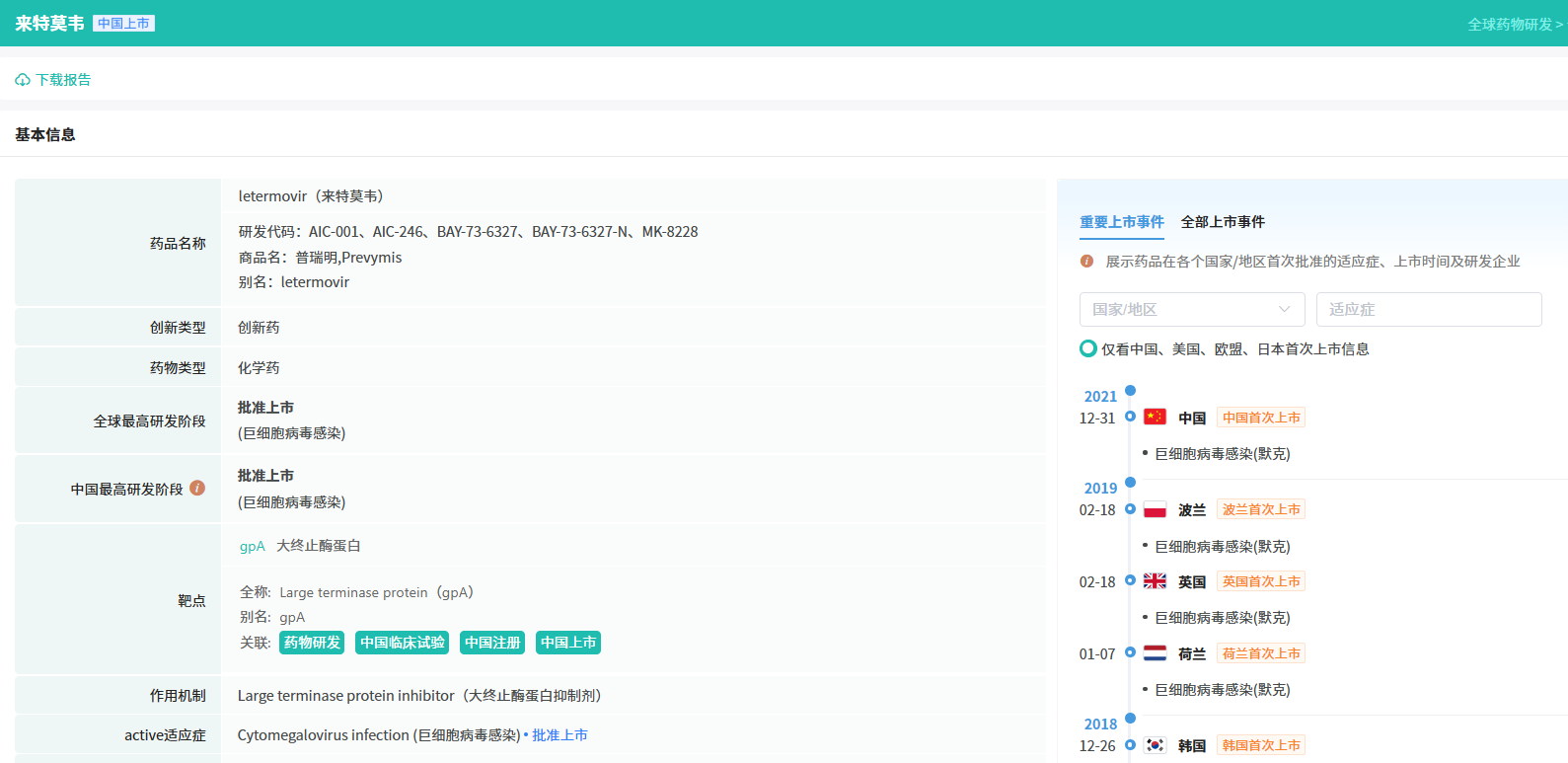Click the gpA target link
This screenshot has width=1568, height=763.
252,546
